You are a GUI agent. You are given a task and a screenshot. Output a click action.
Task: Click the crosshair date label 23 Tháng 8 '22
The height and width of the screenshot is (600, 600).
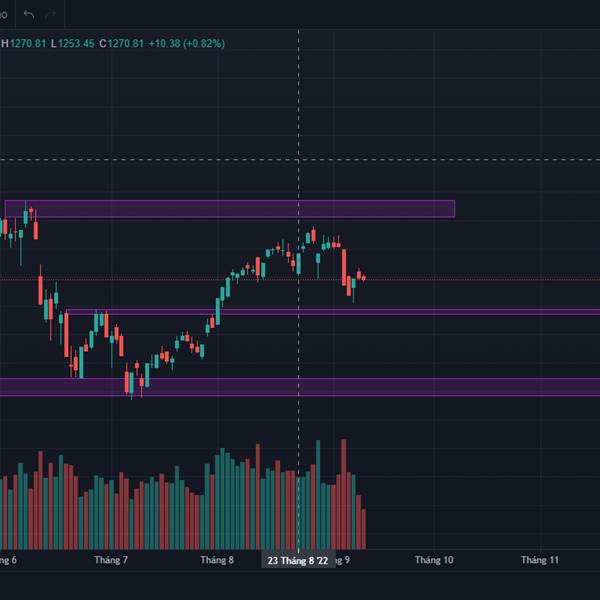pyautogui.click(x=298, y=561)
